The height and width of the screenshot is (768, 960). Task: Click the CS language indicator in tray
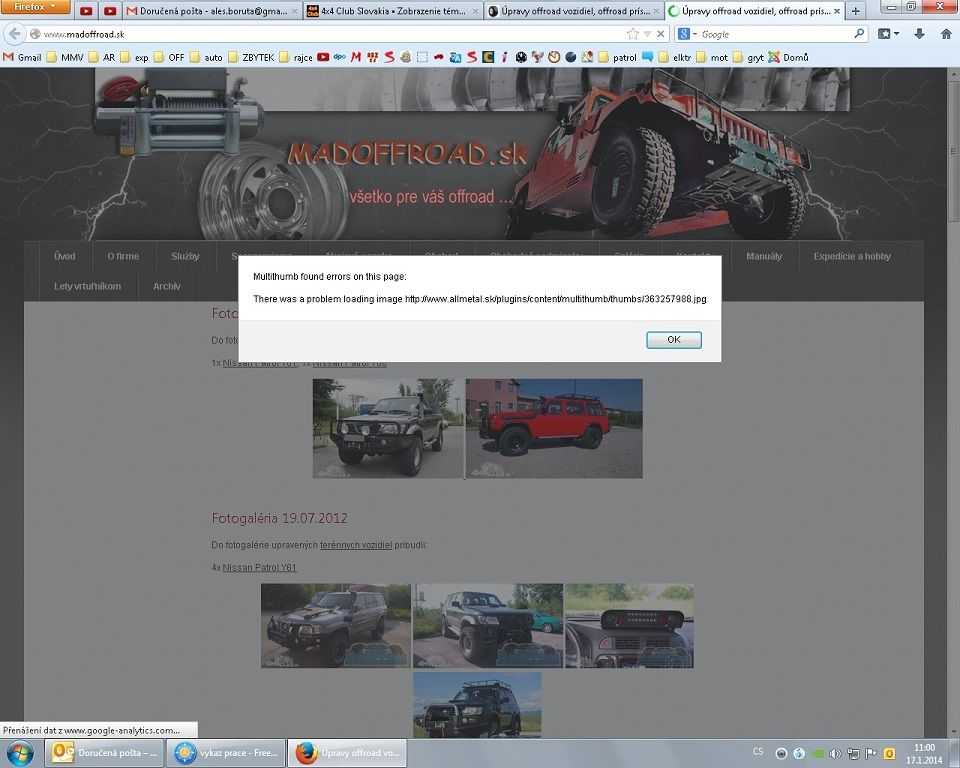(x=758, y=751)
